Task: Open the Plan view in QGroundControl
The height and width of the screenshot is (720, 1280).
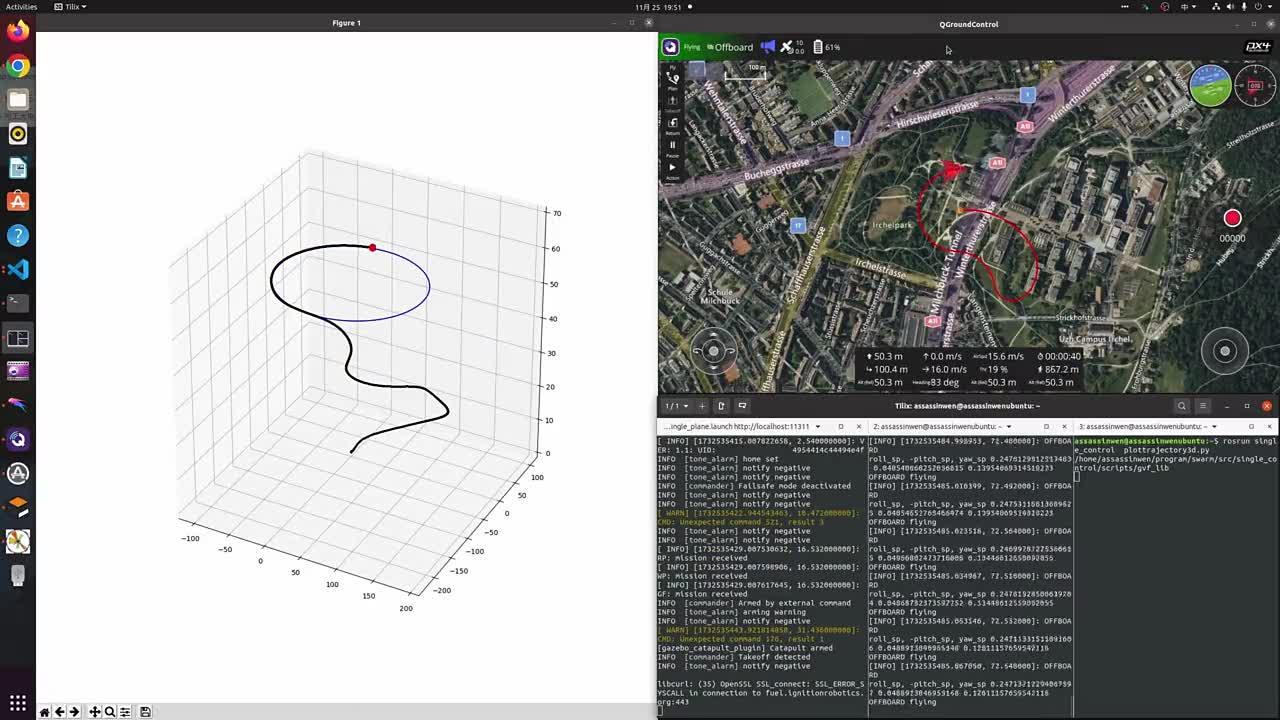Action: click(x=672, y=78)
